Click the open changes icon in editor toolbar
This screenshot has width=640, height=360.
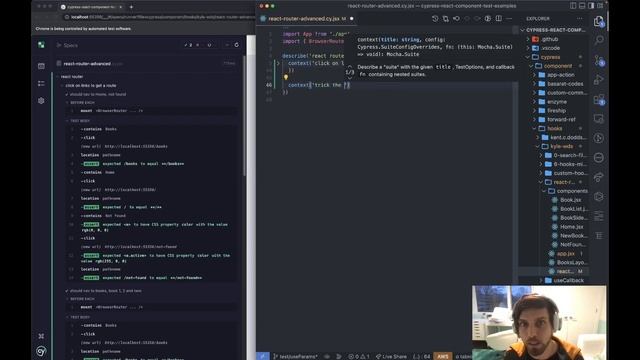[446, 19]
